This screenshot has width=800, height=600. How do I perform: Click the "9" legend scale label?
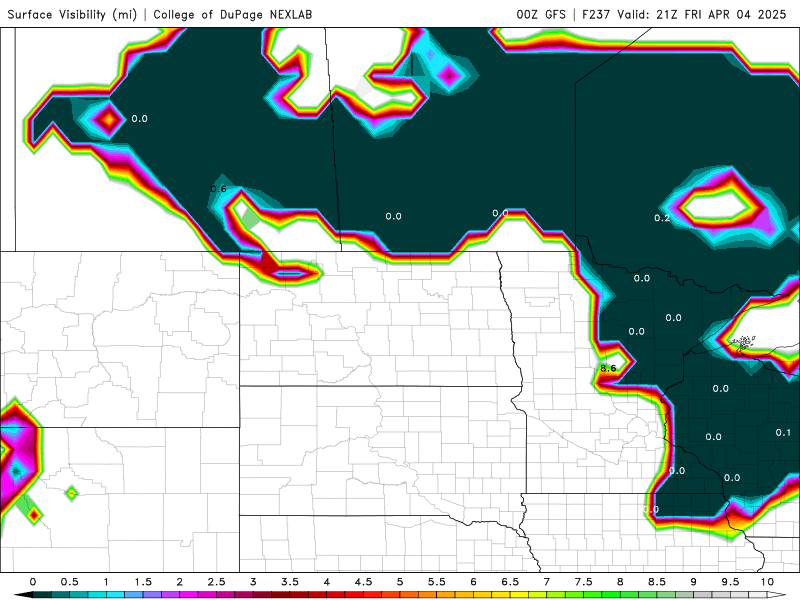693,582
